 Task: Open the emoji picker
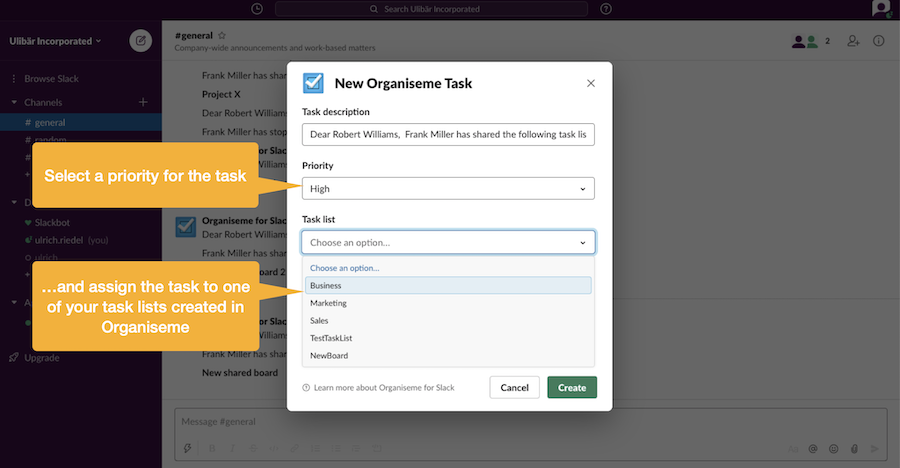(x=833, y=449)
